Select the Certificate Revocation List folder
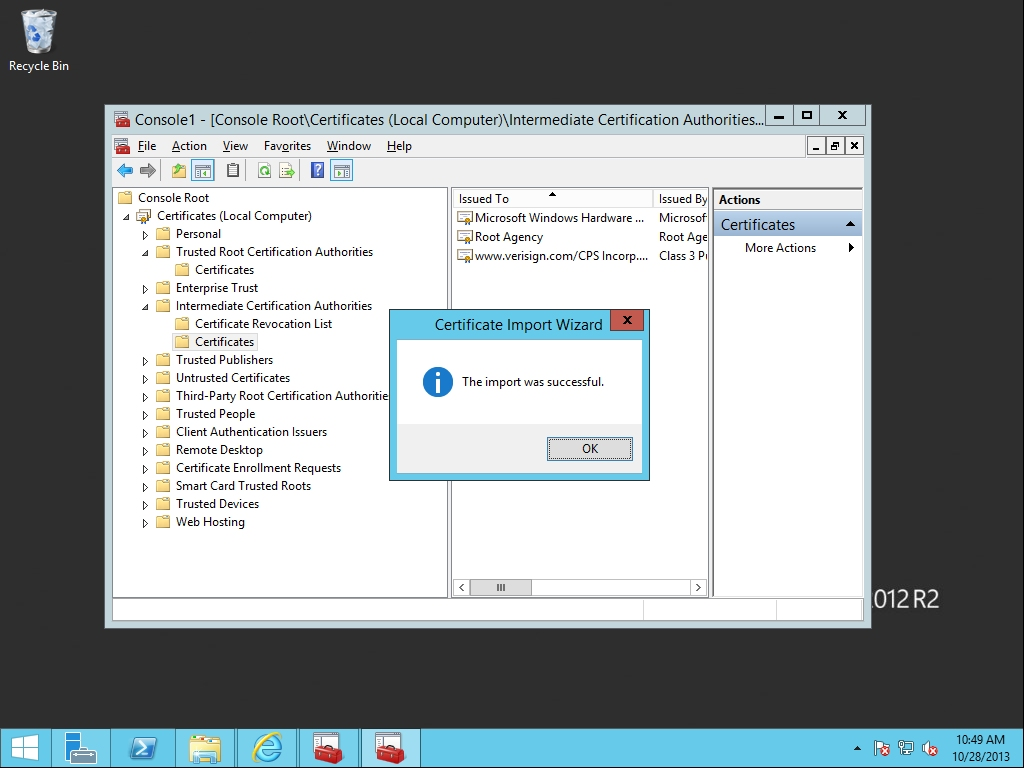The height and width of the screenshot is (768, 1024). [263, 324]
